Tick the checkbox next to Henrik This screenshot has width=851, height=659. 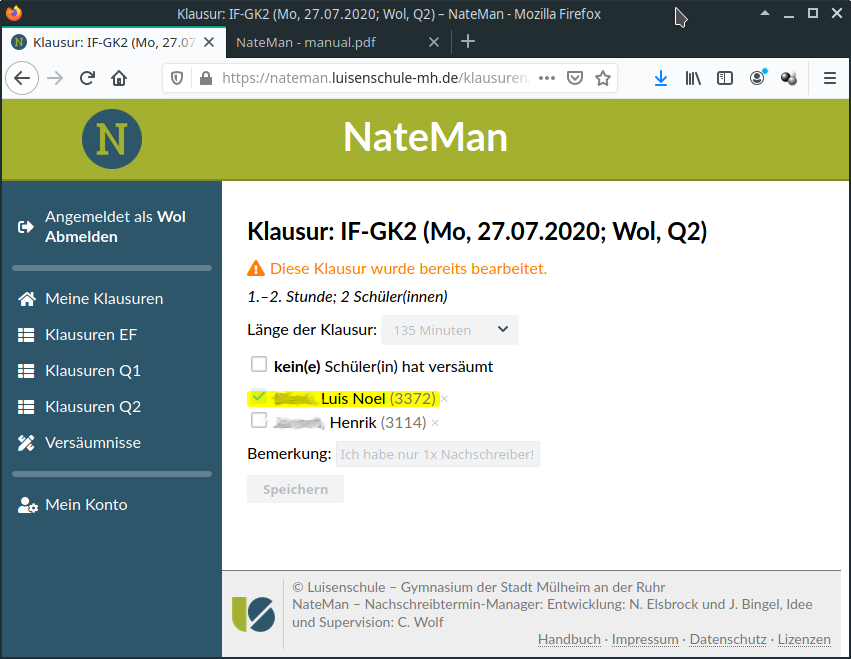(x=259, y=421)
